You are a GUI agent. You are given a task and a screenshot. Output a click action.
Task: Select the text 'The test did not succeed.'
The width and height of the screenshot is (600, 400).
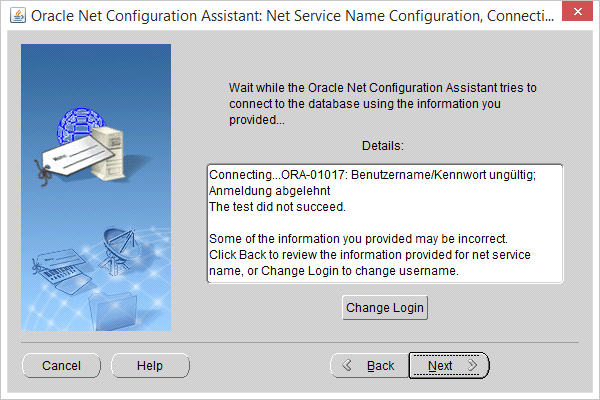(277, 207)
